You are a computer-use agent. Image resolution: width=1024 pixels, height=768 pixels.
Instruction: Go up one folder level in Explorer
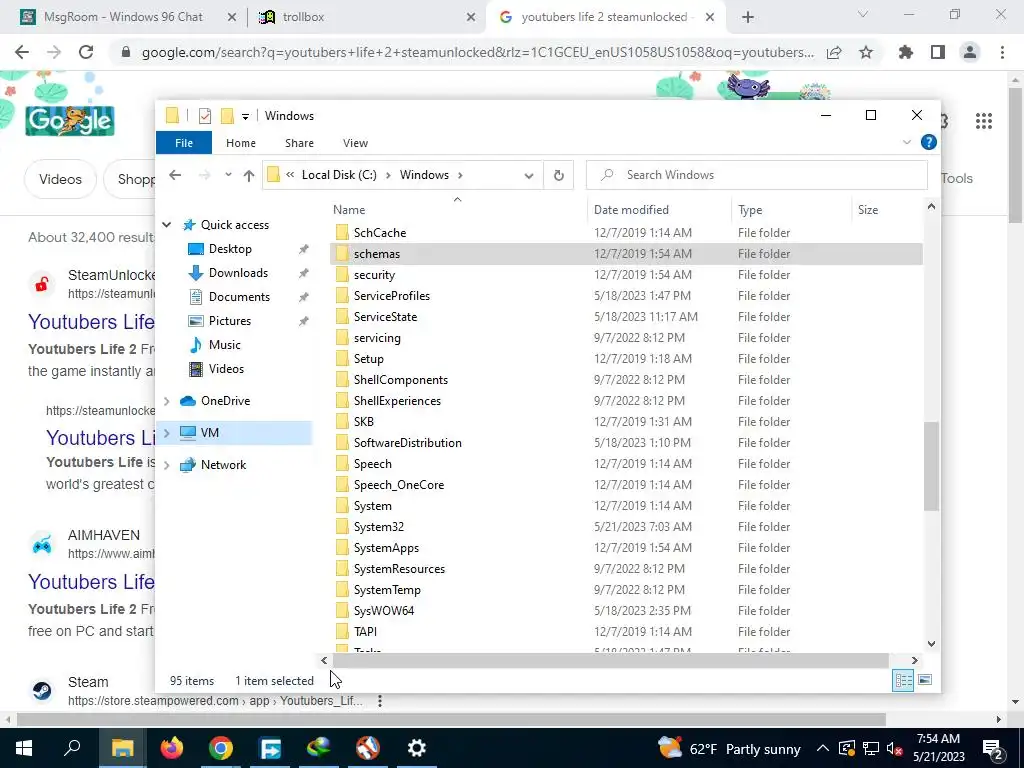tap(248, 175)
